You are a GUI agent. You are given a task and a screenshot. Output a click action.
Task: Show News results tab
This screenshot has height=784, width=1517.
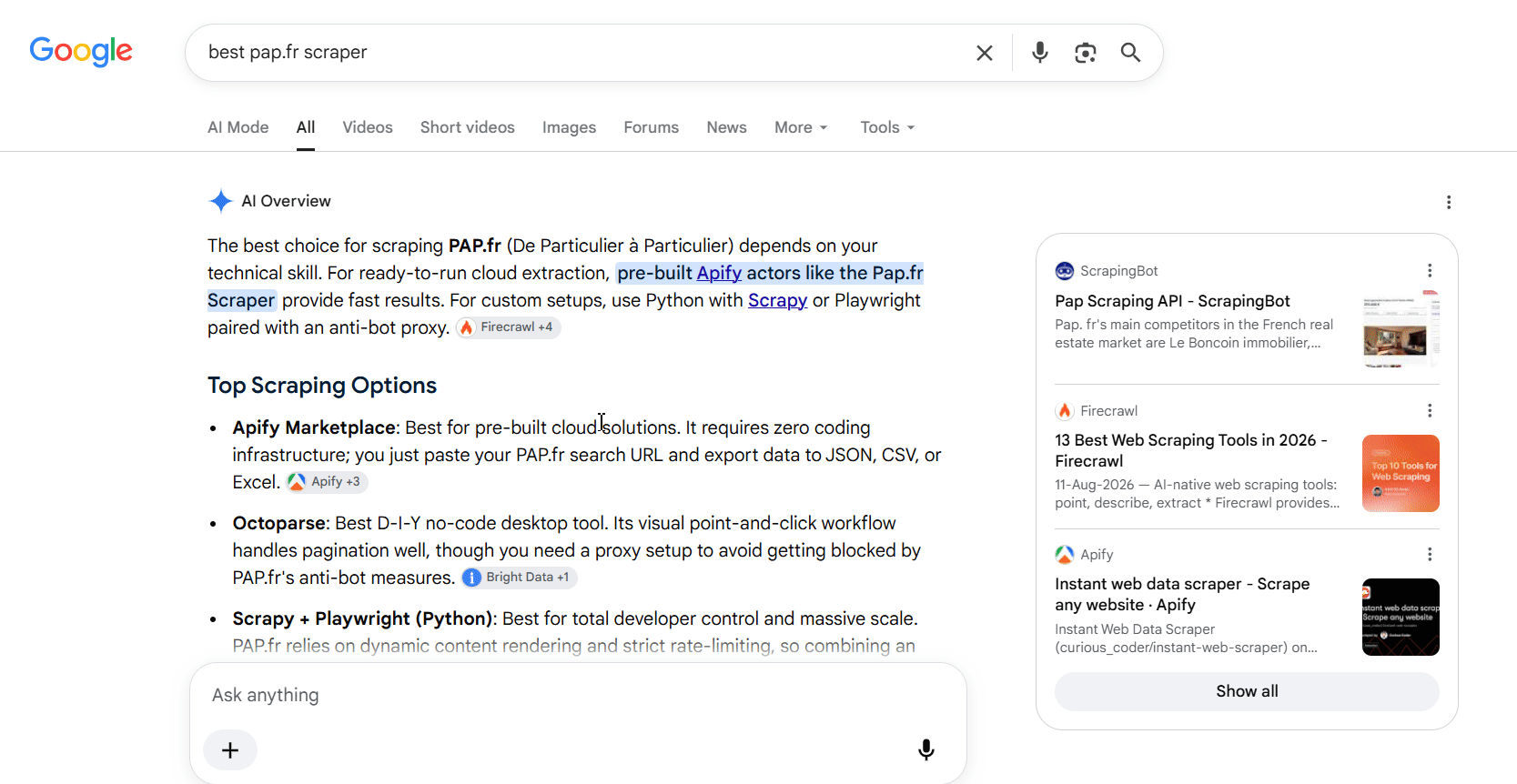(x=727, y=127)
